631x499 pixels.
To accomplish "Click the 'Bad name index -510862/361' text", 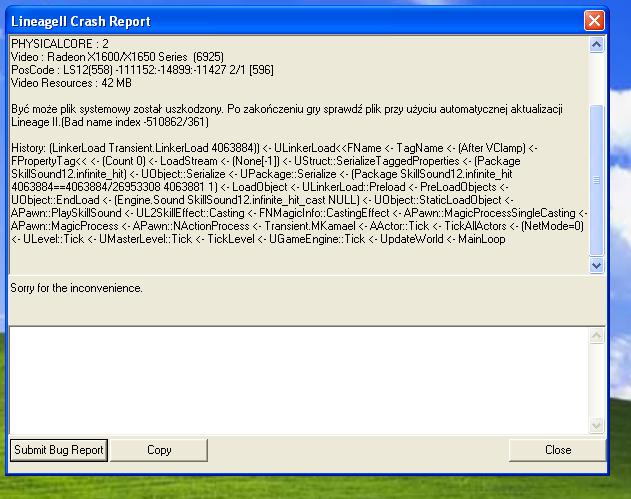I will click(x=136, y=122).
